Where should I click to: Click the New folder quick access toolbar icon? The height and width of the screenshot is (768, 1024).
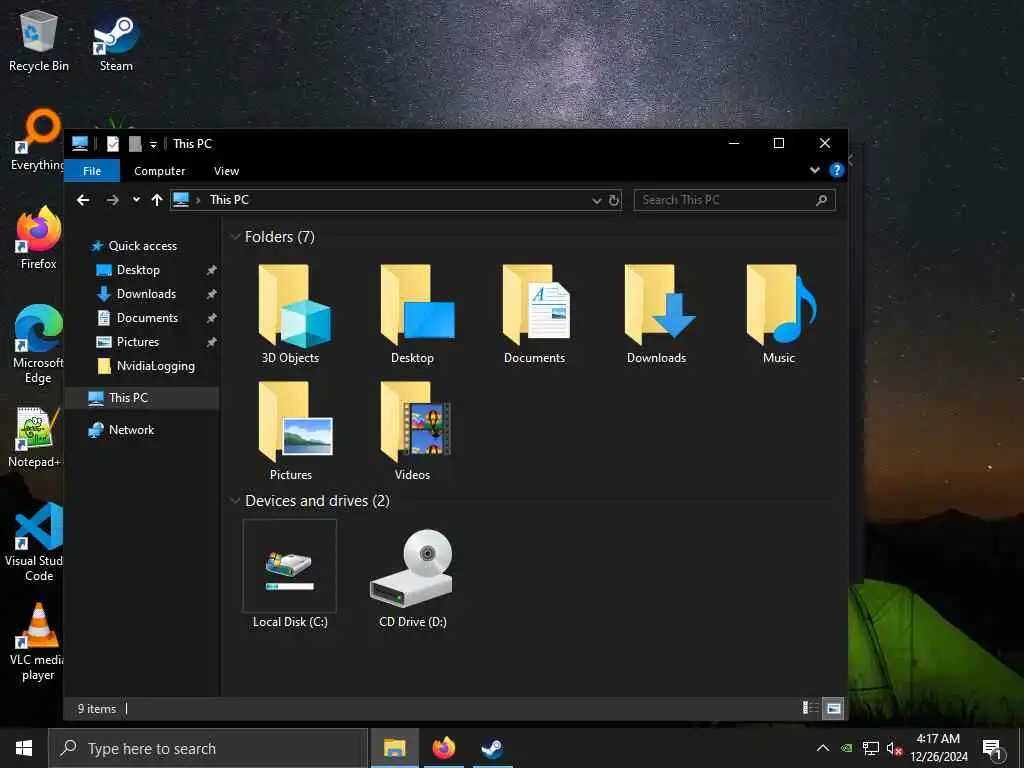click(135, 144)
